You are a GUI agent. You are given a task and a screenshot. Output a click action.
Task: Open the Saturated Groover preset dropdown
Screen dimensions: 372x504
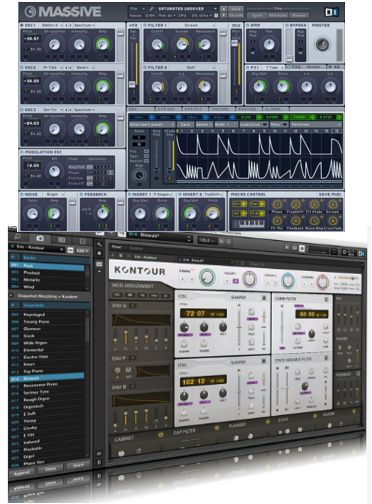pos(187,9)
